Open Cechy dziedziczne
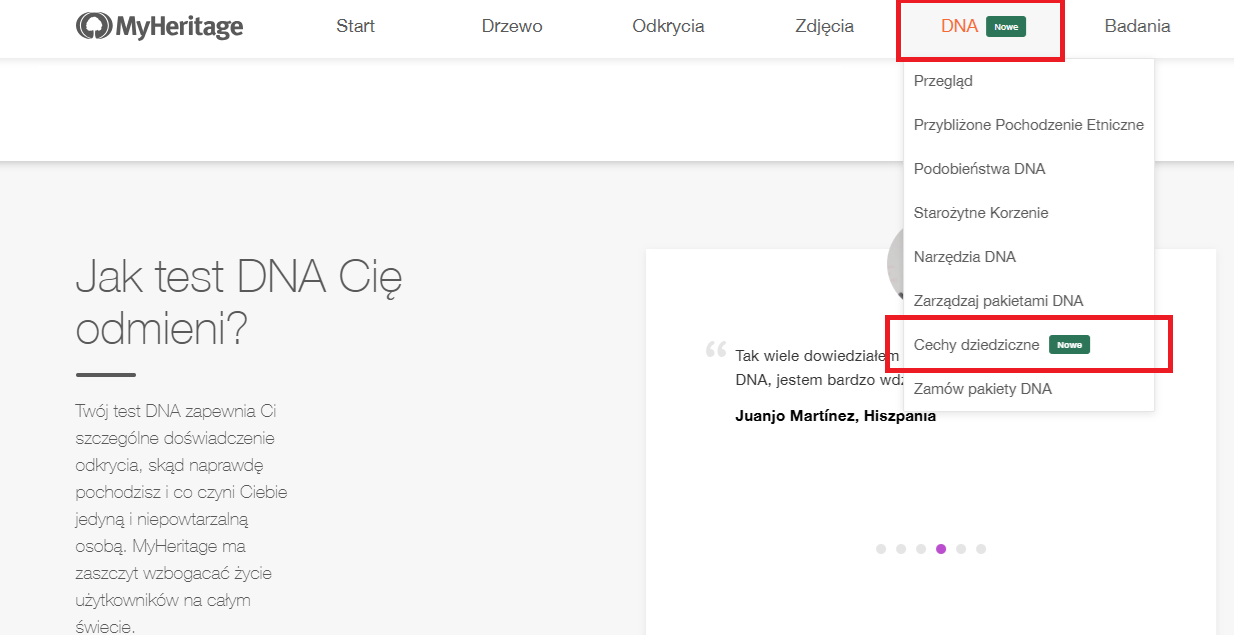This screenshot has width=1236, height=635. pyautogui.click(x=978, y=344)
